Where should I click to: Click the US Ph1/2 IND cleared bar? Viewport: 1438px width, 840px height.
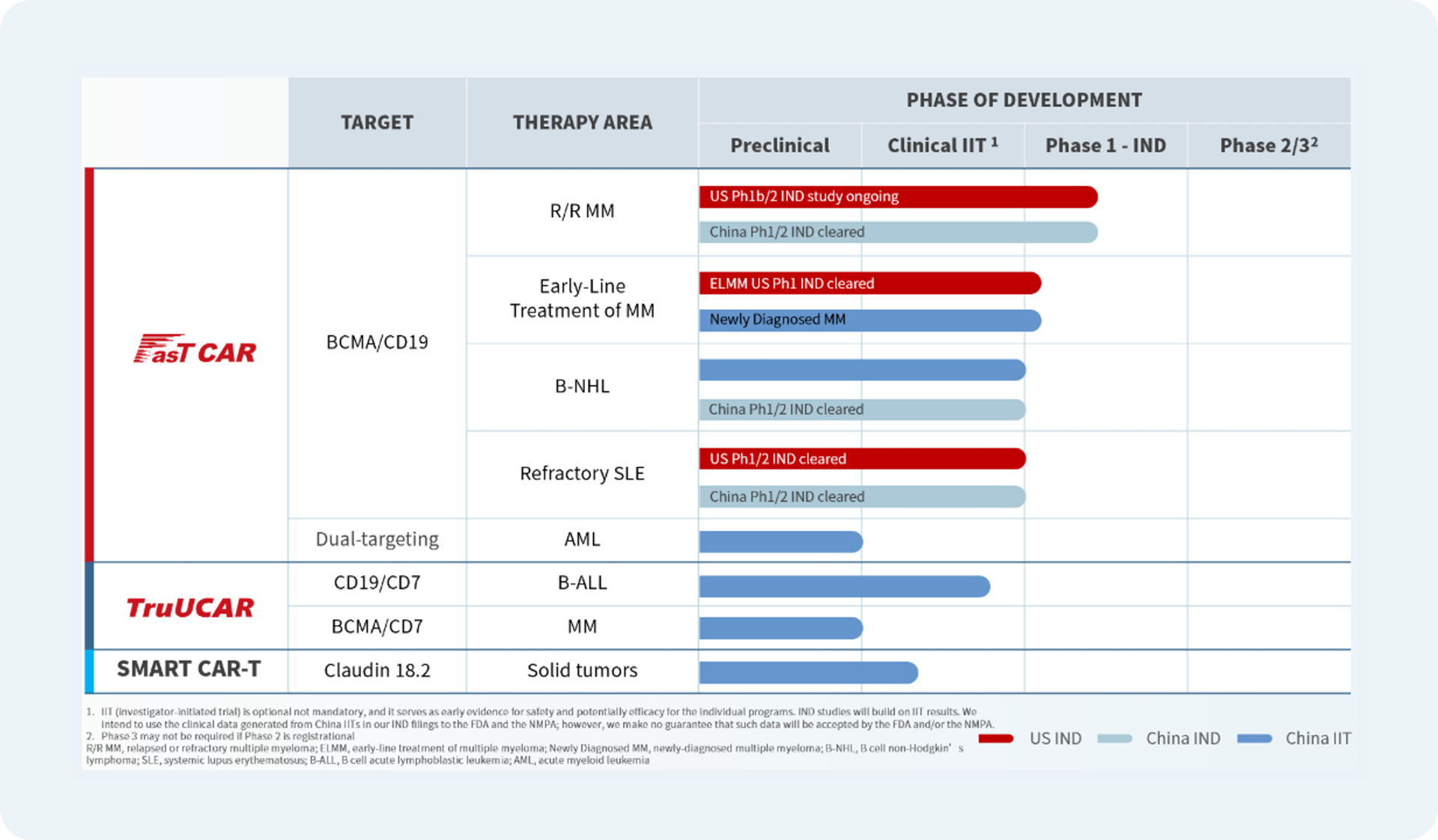point(863,459)
